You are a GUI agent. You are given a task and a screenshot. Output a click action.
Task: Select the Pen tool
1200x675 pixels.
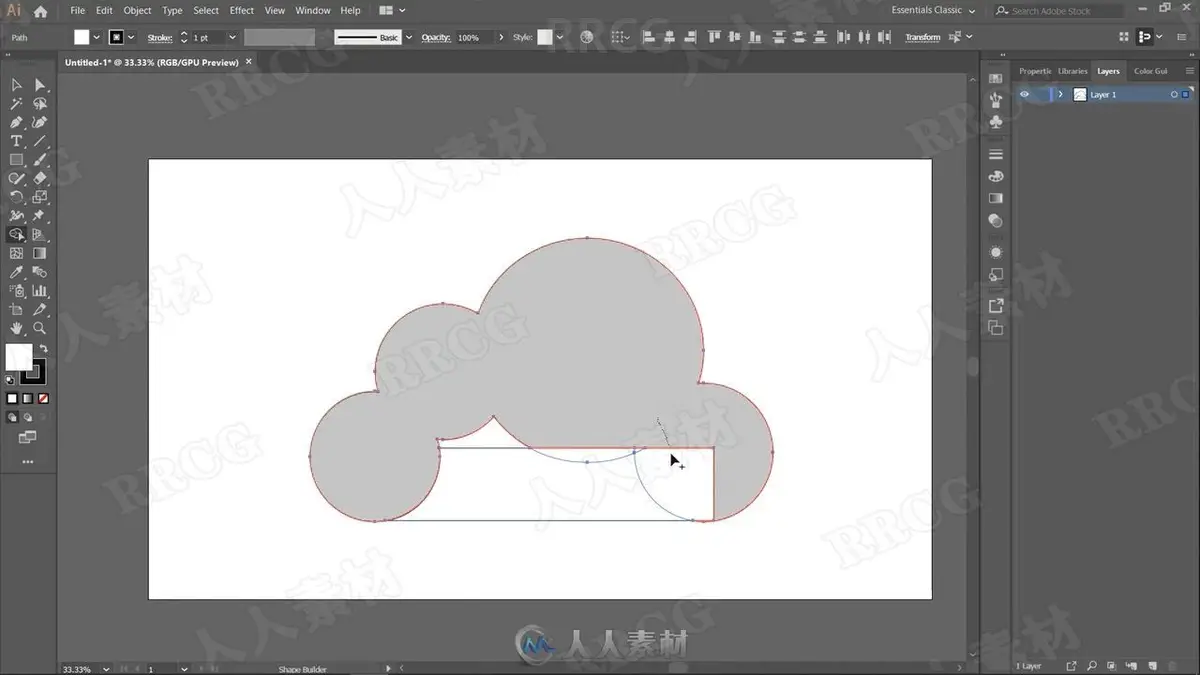click(x=17, y=123)
